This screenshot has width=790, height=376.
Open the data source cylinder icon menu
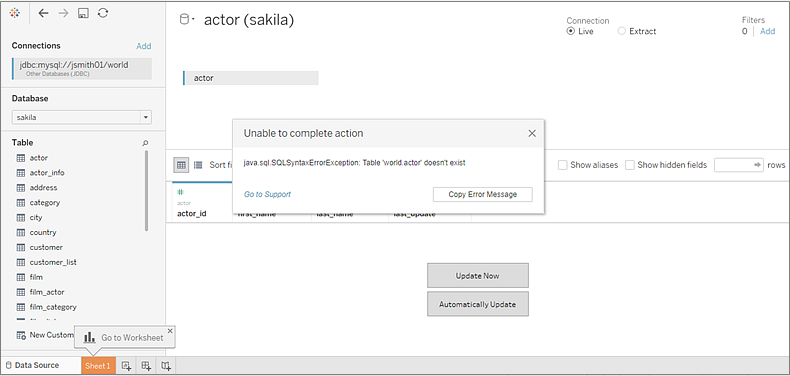coord(186,20)
